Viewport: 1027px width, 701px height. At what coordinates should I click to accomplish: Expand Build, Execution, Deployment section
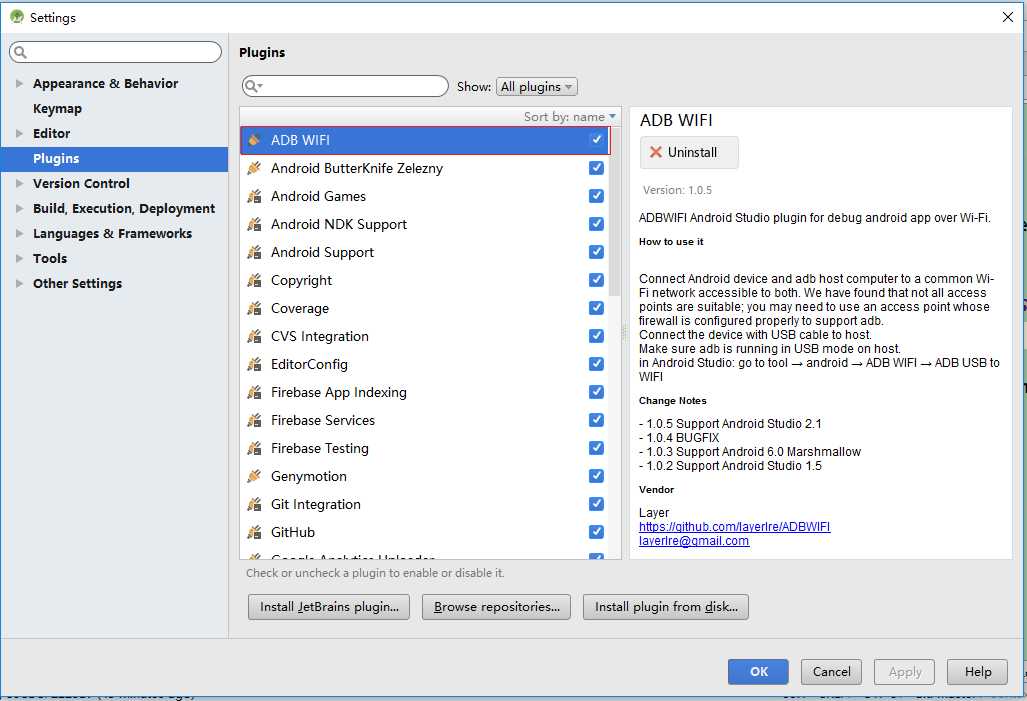19,208
